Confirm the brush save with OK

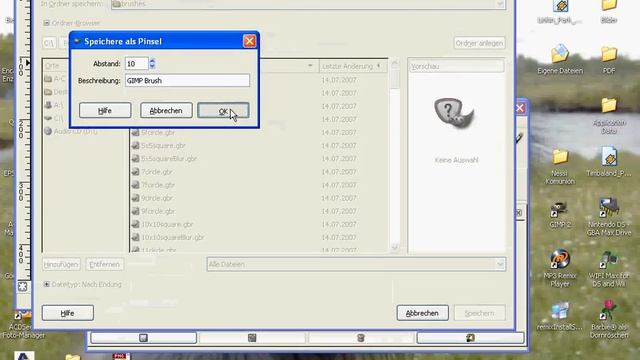pyautogui.click(x=223, y=111)
